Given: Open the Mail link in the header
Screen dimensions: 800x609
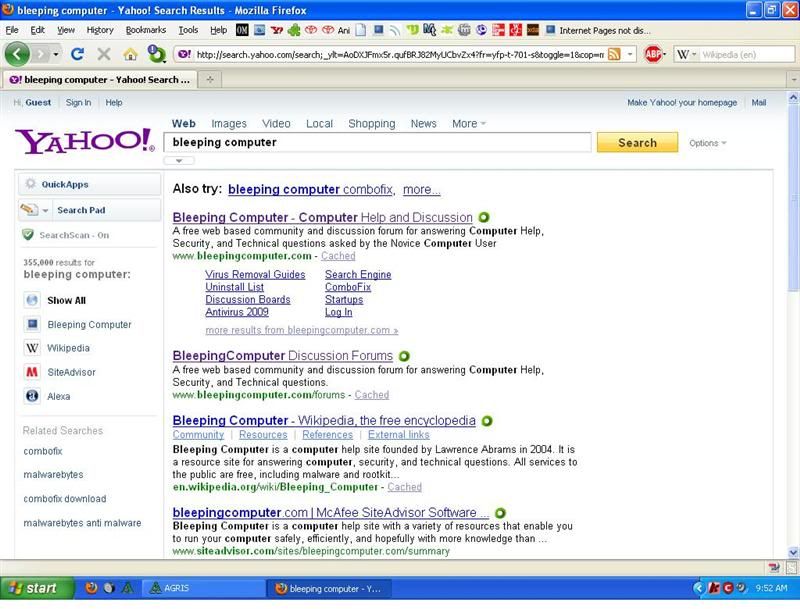Looking at the screenshot, I should pyautogui.click(x=759, y=103).
